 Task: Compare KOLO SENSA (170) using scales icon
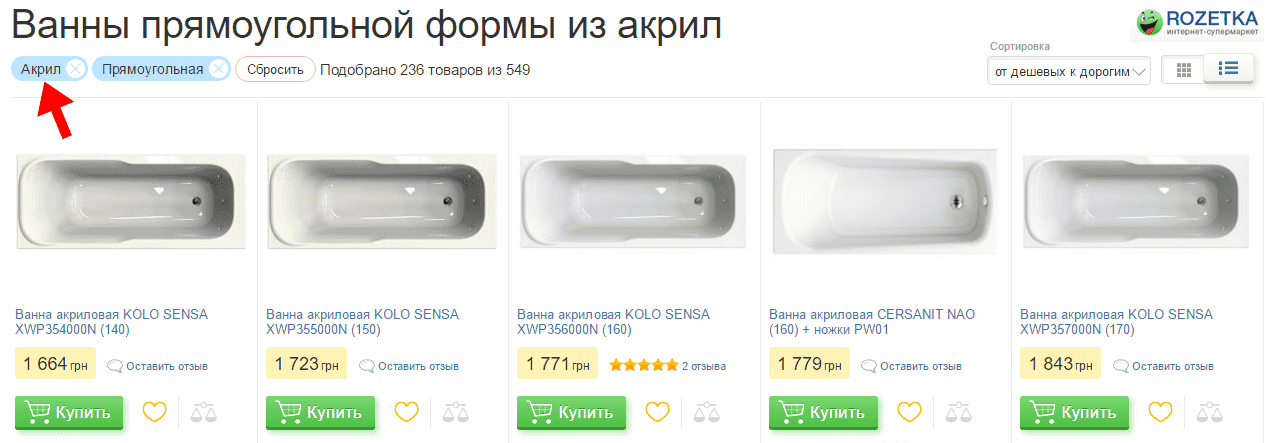click(1208, 412)
